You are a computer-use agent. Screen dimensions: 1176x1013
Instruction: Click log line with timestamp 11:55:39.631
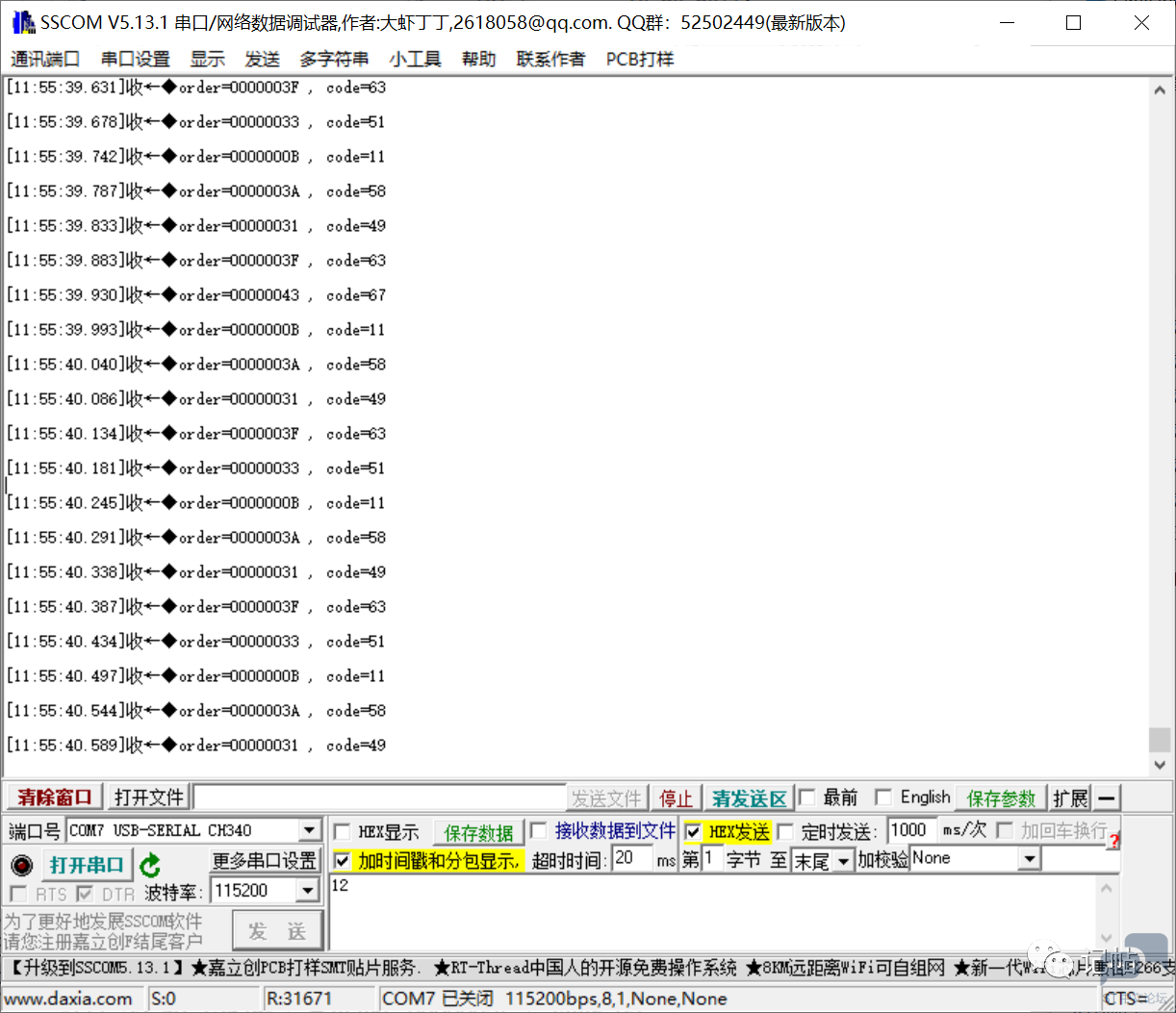click(x=196, y=88)
